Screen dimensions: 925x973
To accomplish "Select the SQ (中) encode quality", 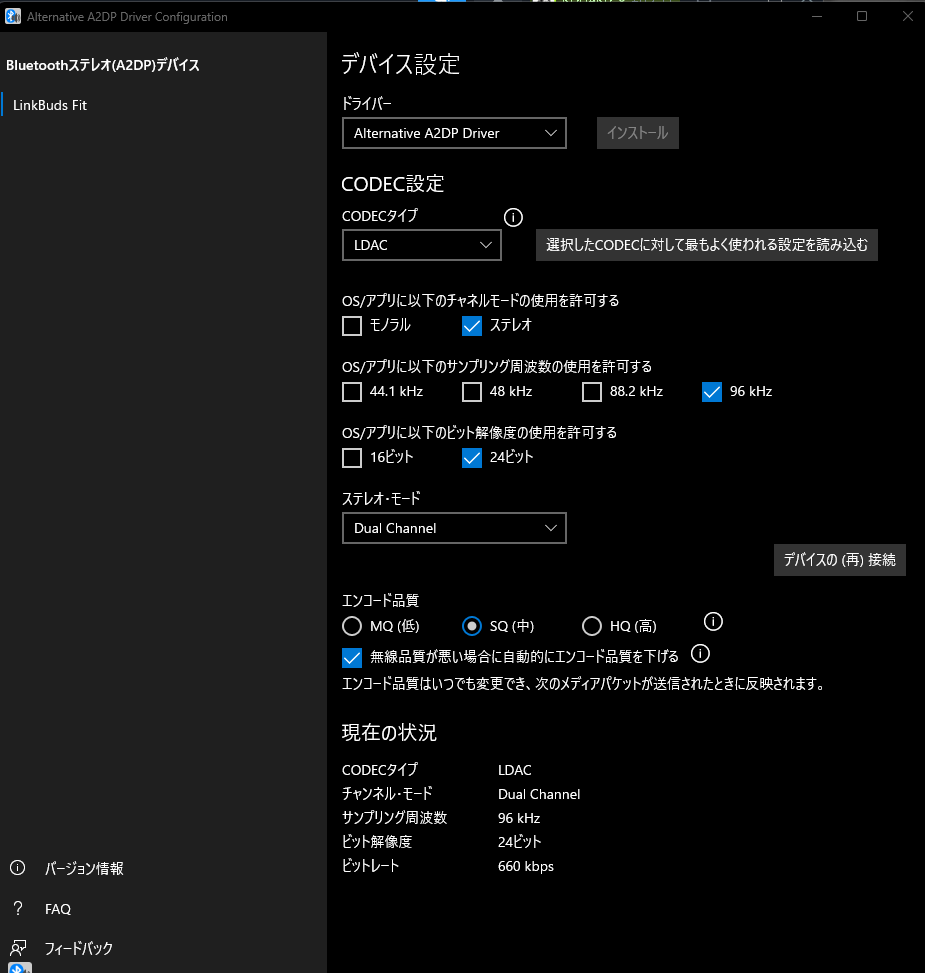I will (x=472, y=626).
